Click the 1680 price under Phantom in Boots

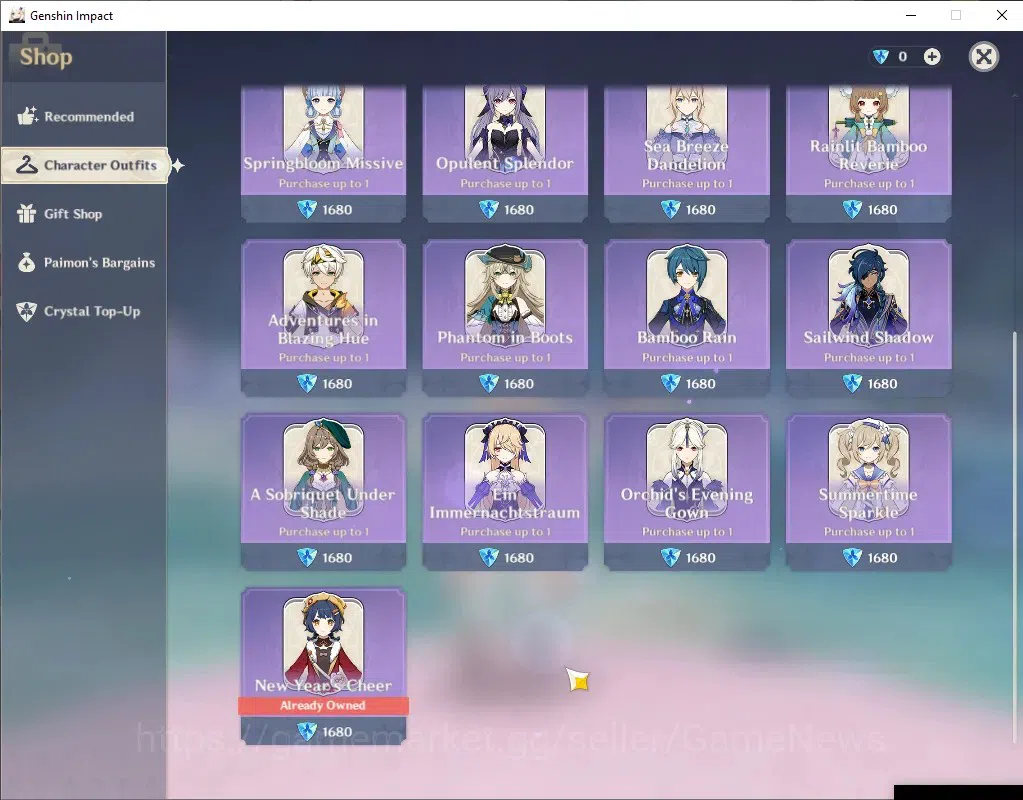pos(519,384)
